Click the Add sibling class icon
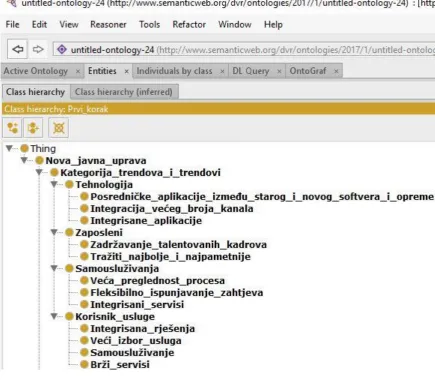 33,128
